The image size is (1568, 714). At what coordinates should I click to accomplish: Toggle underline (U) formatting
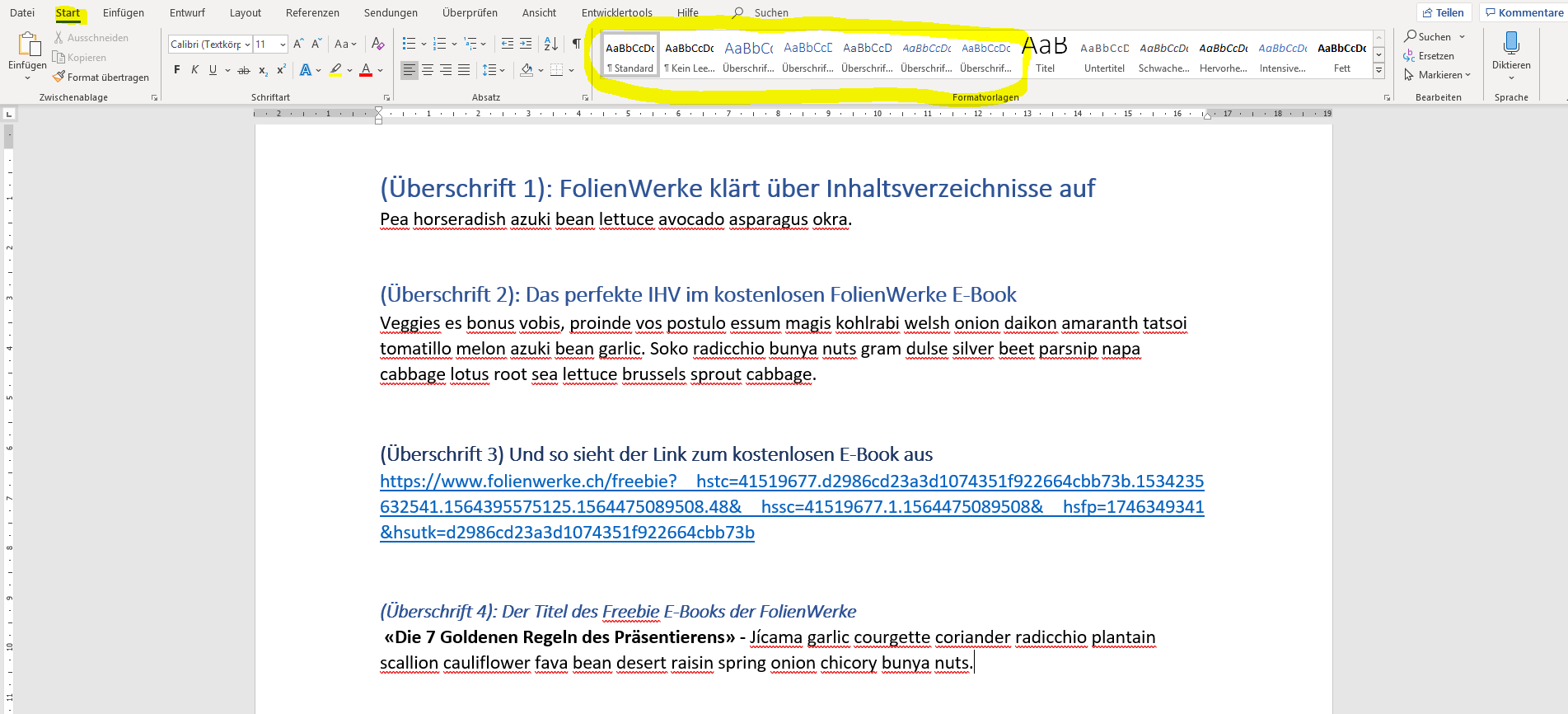click(x=213, y=70)
